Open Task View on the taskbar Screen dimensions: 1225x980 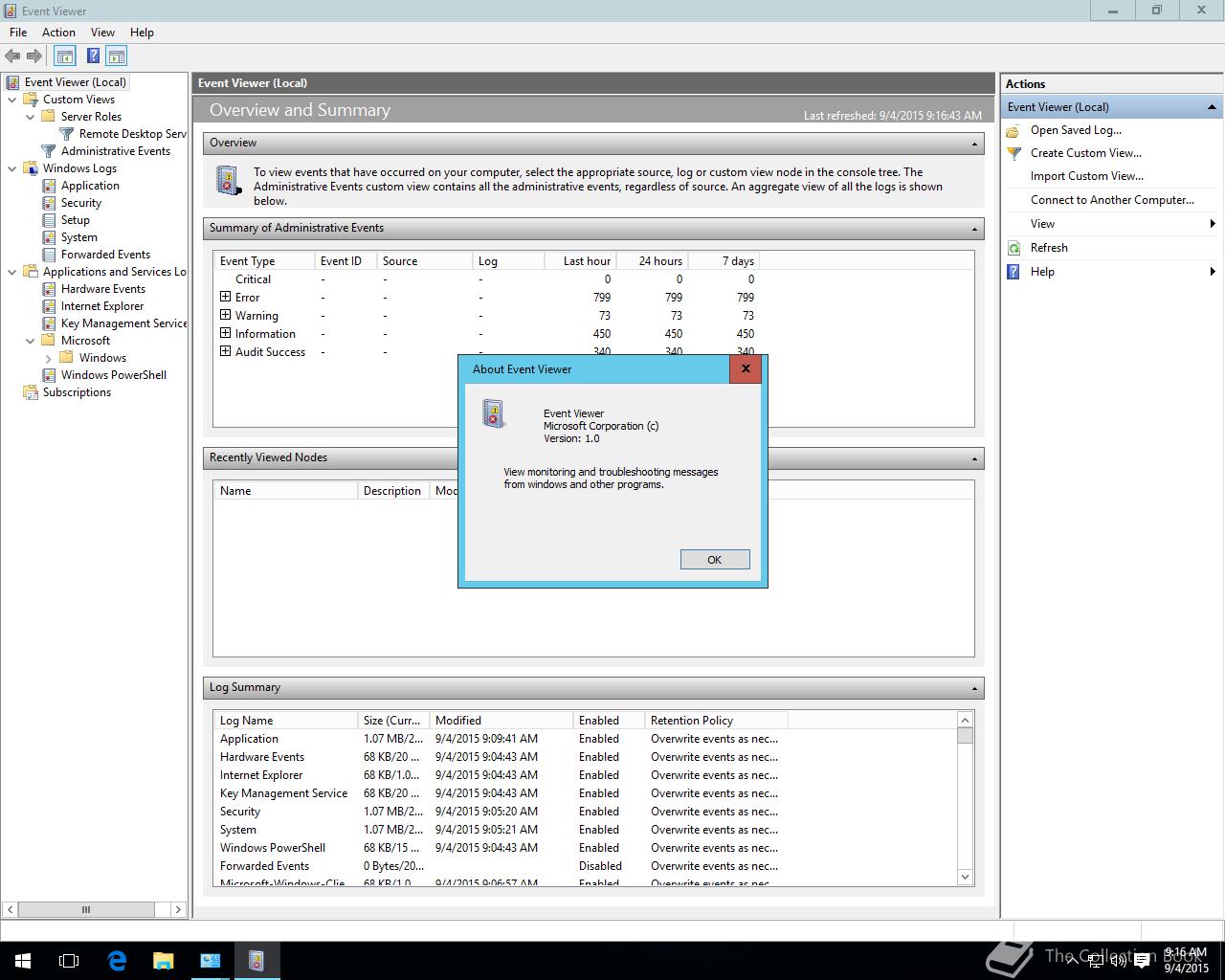(69, 961)
